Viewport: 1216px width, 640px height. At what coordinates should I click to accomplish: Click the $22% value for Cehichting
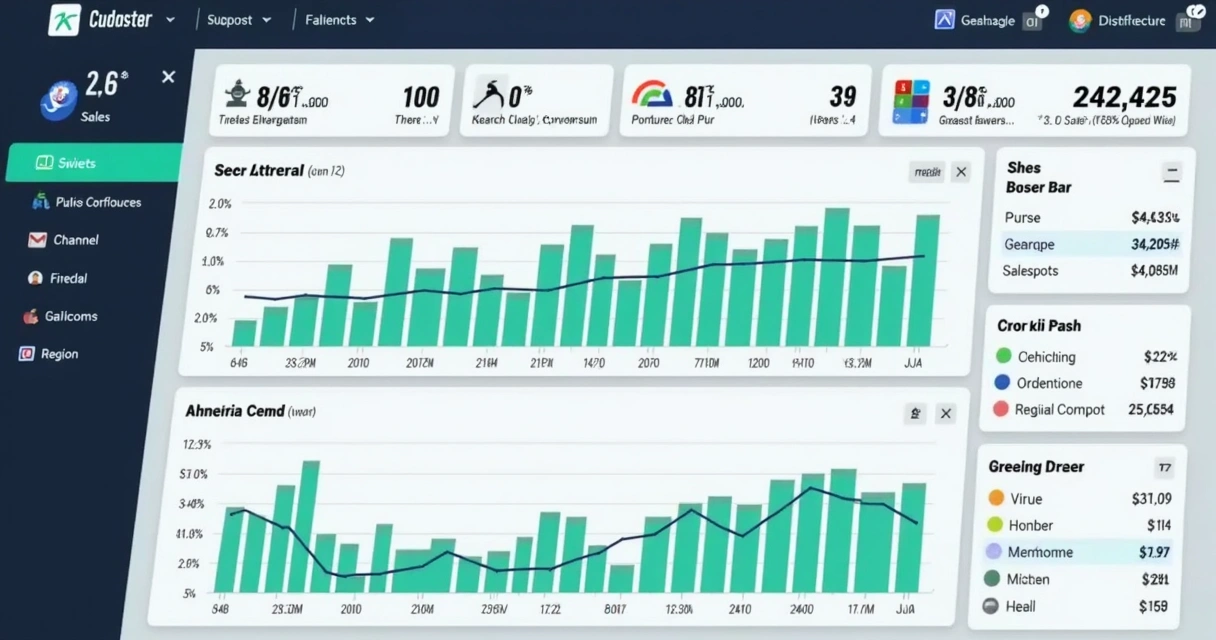1159,356
